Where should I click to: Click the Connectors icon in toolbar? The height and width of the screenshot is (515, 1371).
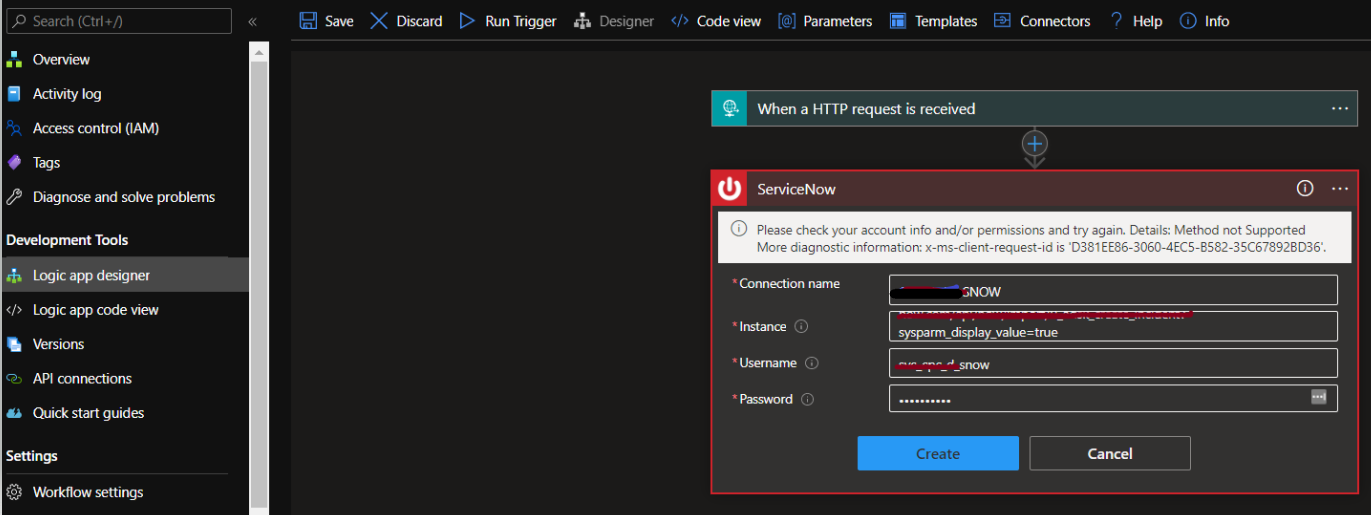pyautogui.click(x=1000, y=21)
